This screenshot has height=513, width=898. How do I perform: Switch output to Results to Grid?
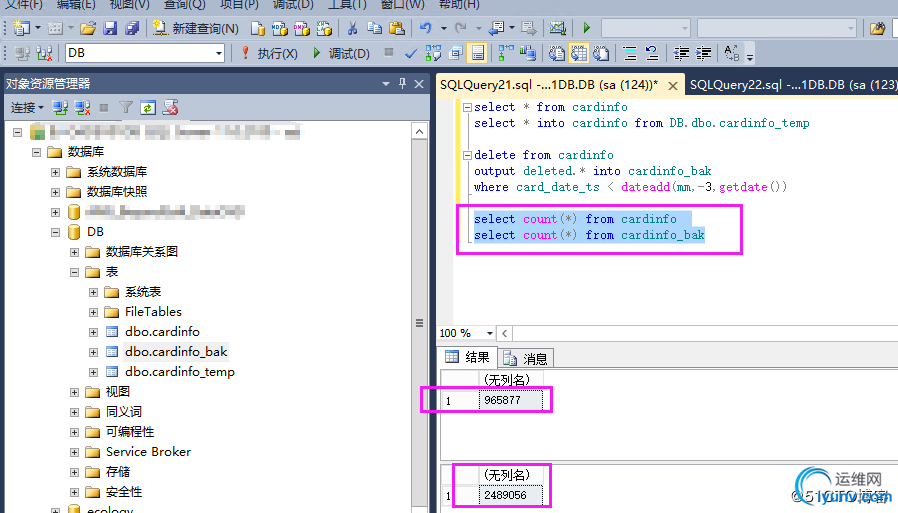[x=579, y=53]
